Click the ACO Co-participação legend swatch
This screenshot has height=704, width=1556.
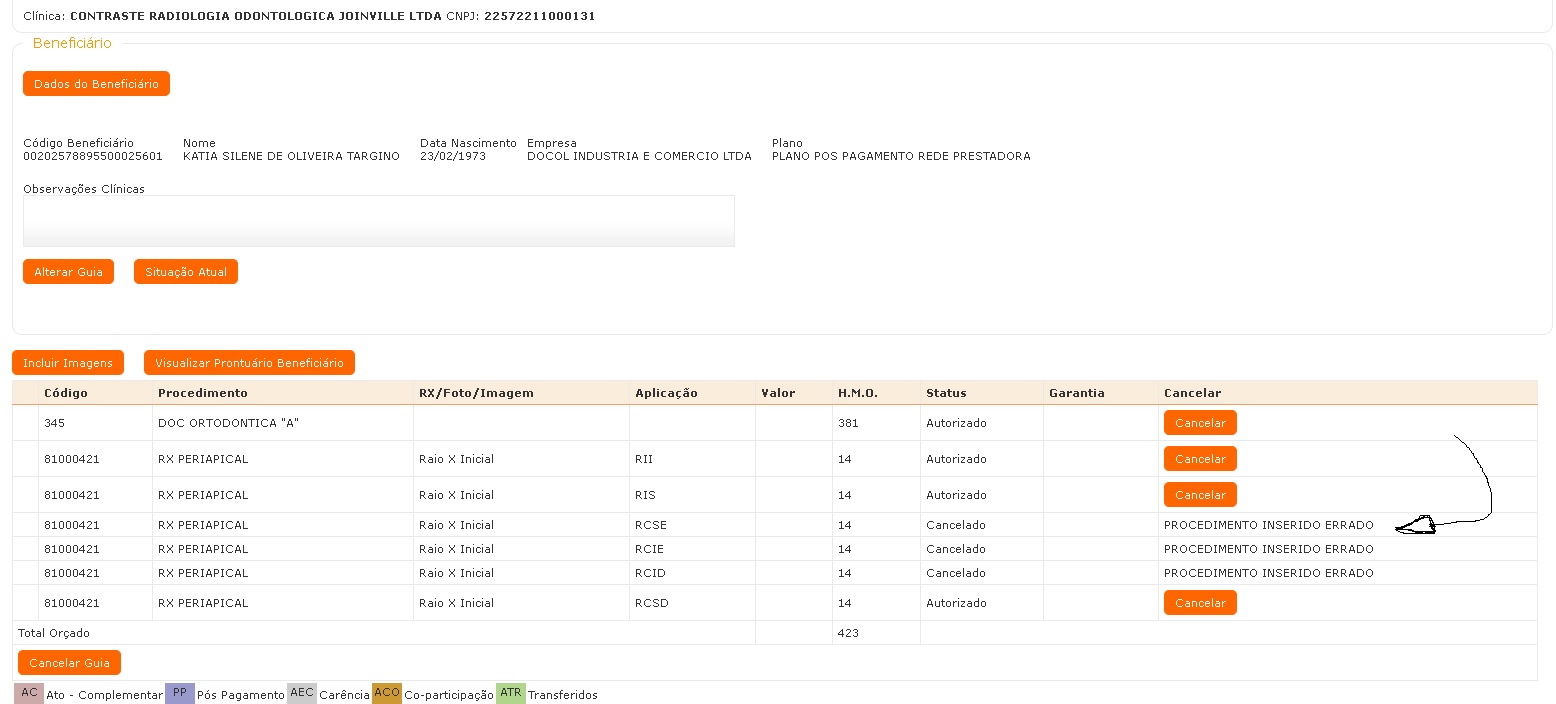[x=386, y=693]
